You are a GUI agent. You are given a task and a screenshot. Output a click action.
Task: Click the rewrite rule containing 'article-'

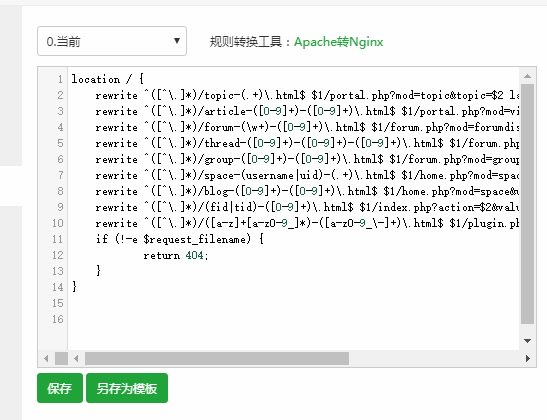[307, 111]
